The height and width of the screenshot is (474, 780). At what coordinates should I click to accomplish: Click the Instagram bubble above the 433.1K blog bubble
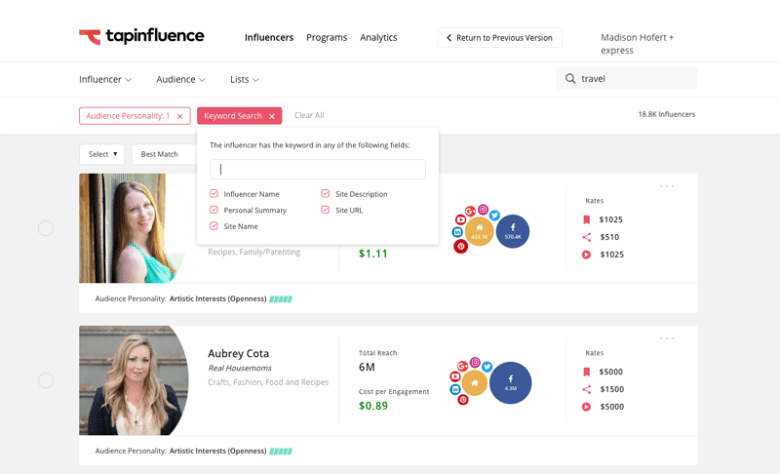(483, 209)
